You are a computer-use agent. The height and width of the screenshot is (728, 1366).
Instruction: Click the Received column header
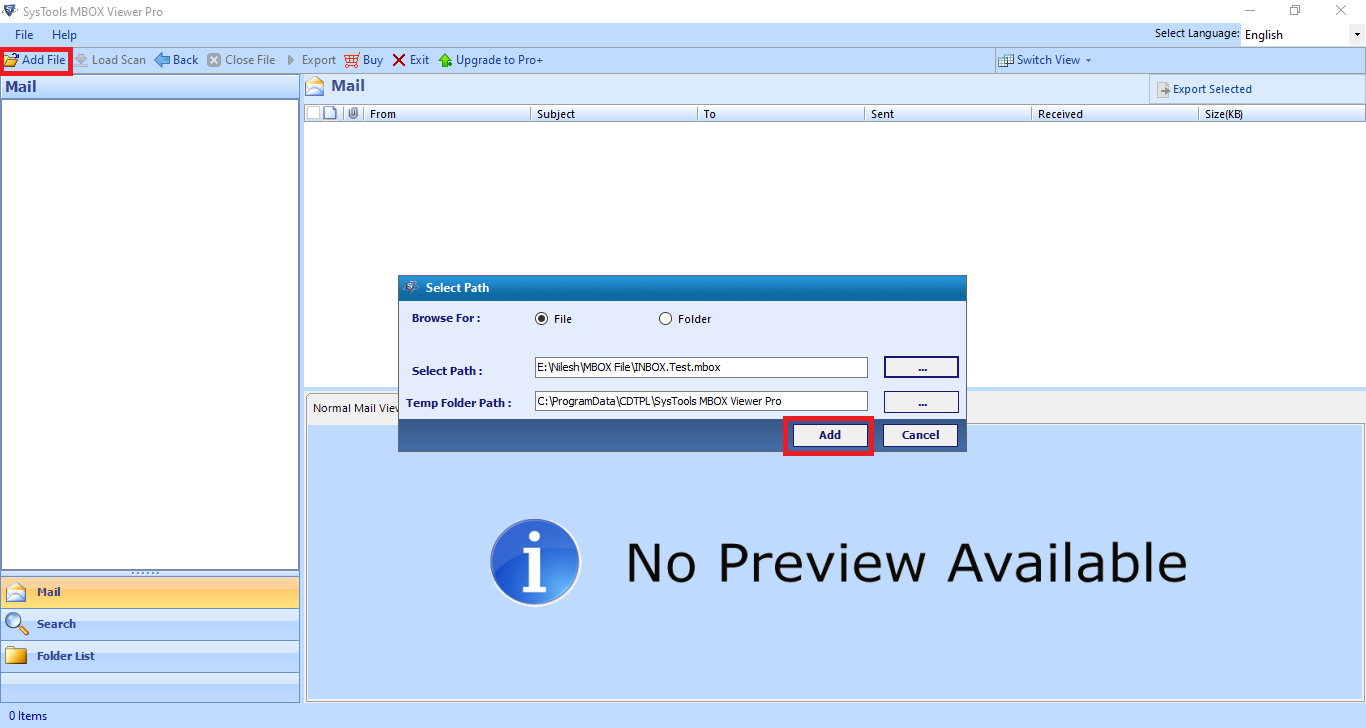pos(1115,114)
